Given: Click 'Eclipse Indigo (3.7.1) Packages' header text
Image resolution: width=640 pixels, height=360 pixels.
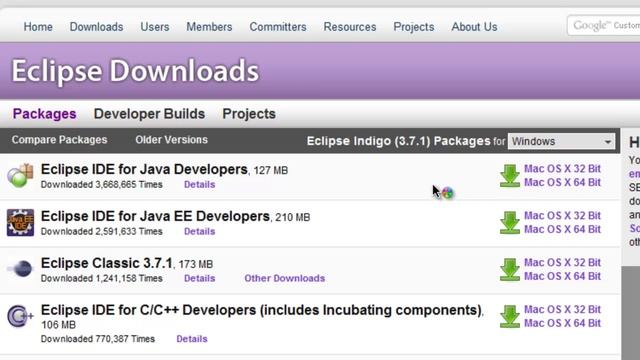Looking at the screenshot, I should coord(398,141).
